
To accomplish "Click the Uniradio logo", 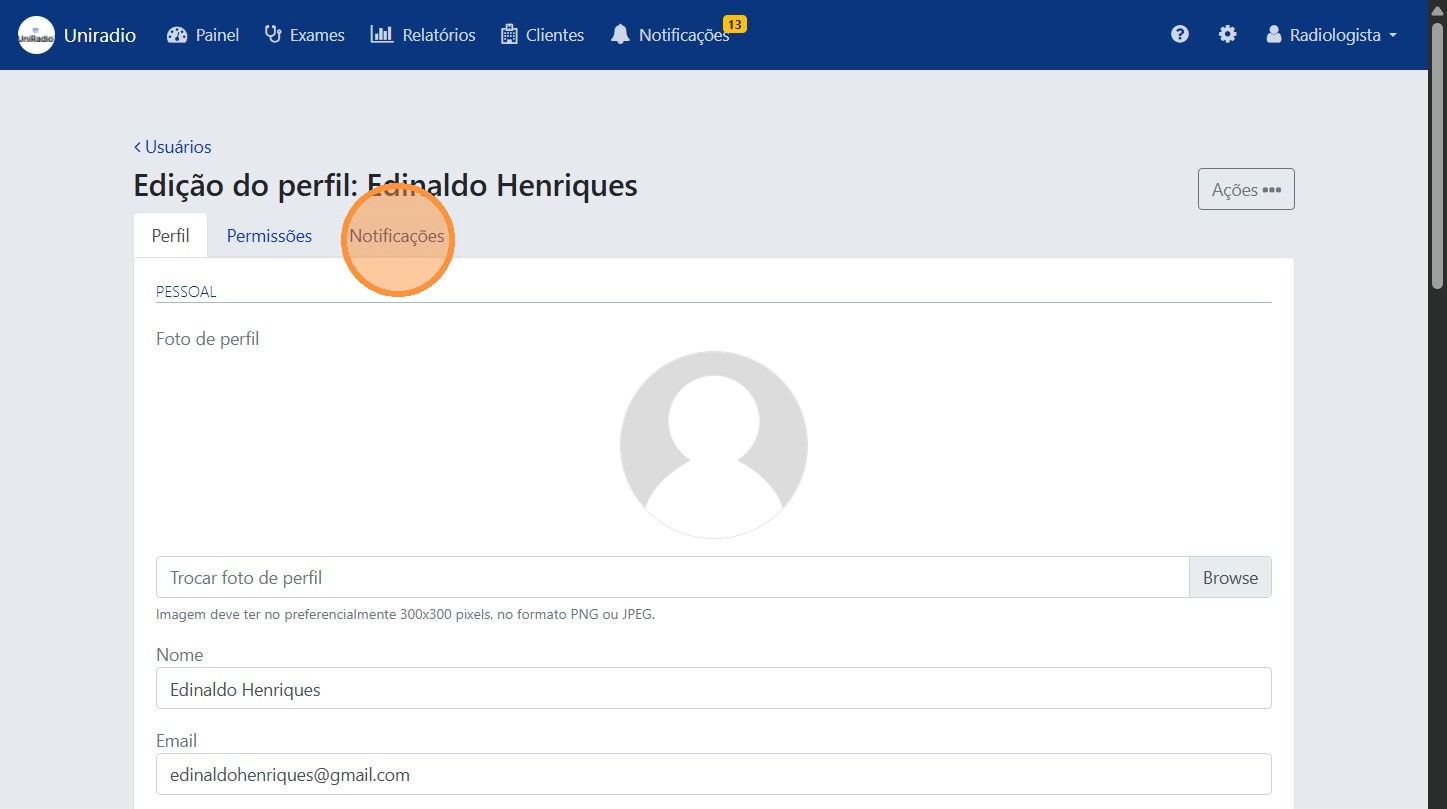I will 36,34.
